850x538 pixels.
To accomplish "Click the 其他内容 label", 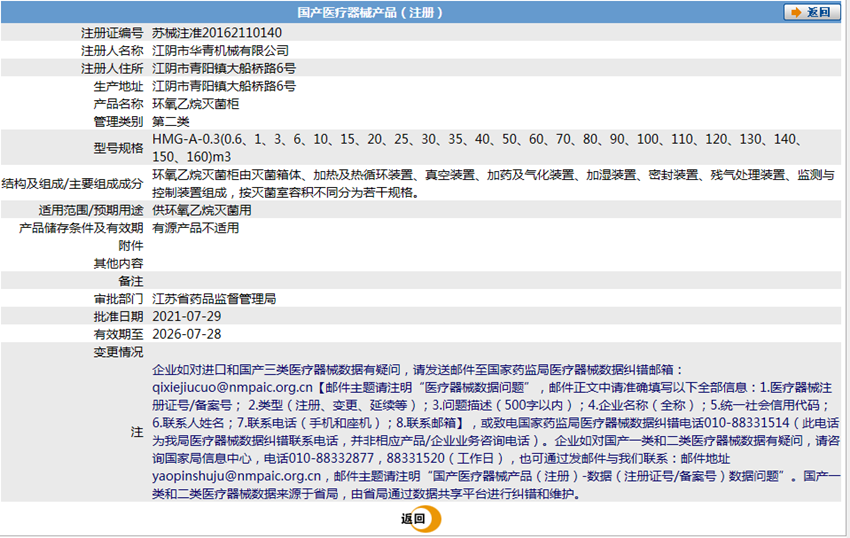I will coord(118,263).
